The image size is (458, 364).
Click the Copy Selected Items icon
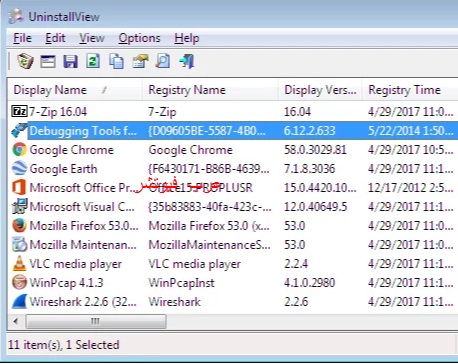click(x=116, y=62)
